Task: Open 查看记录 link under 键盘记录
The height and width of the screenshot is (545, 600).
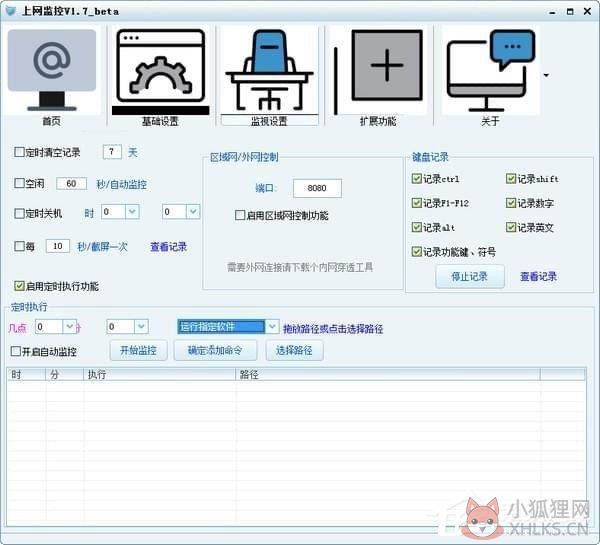Action: [538, 276]
